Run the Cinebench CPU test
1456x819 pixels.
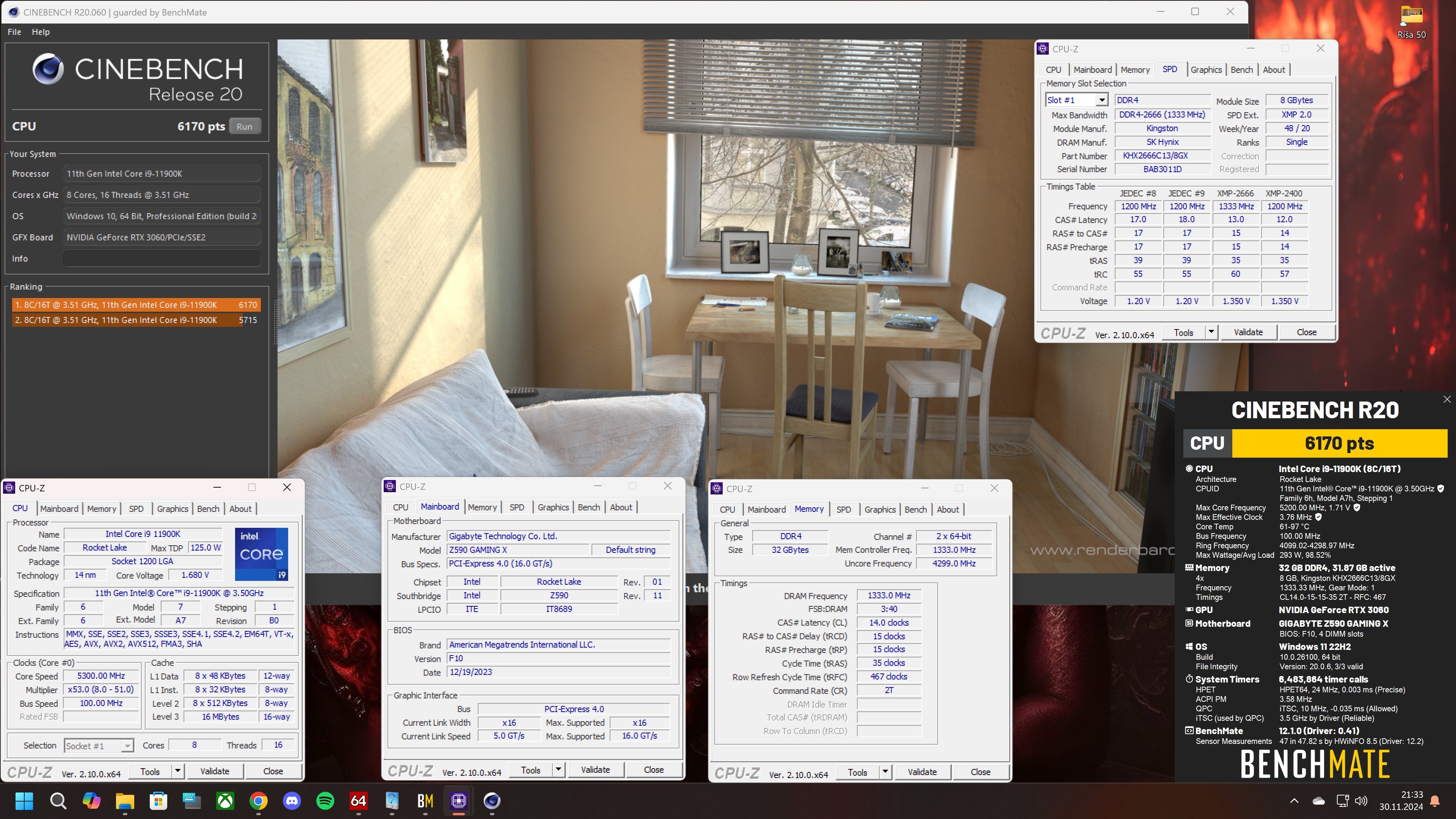point(245,126)
